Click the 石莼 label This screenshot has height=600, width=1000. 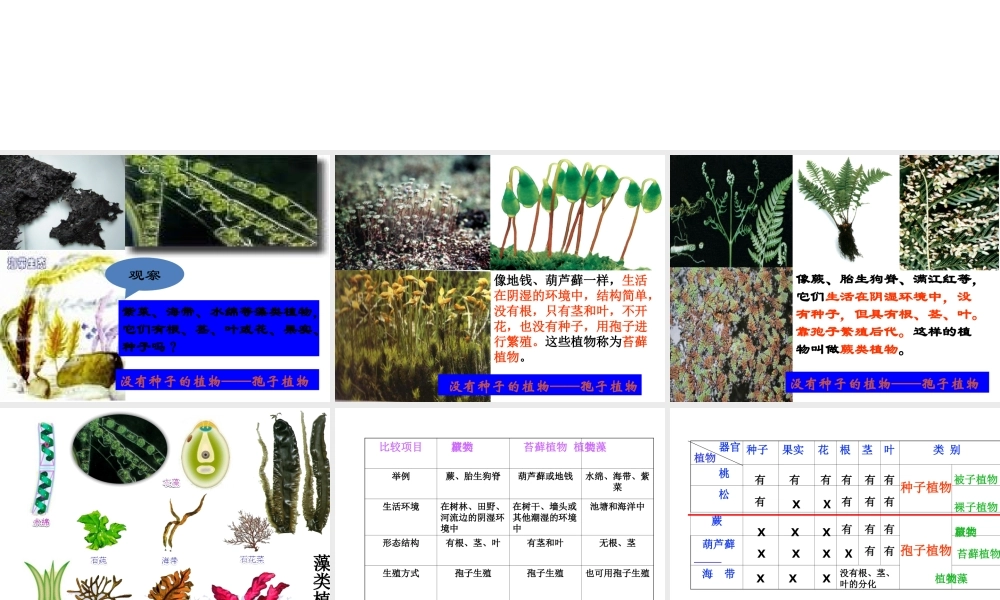pyautogui.click(x=99, y=560)
